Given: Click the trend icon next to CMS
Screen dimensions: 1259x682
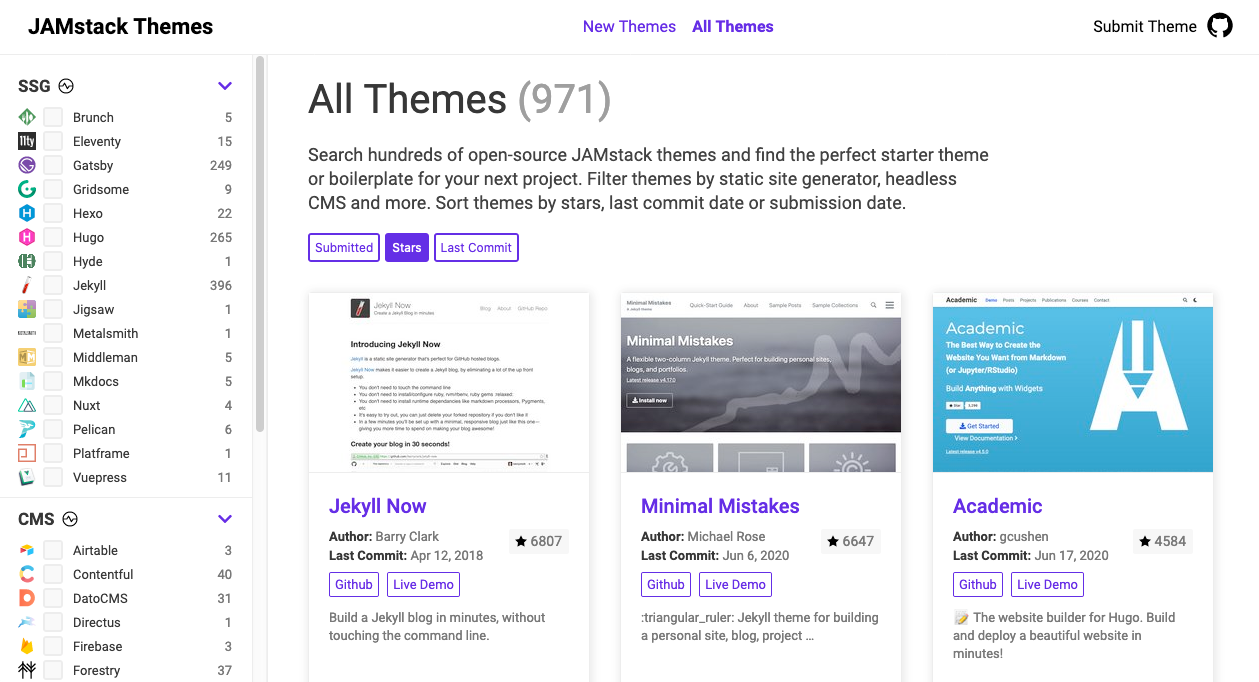Looking at the screenshot, I should pyautogui.click(x=70, y=519).
